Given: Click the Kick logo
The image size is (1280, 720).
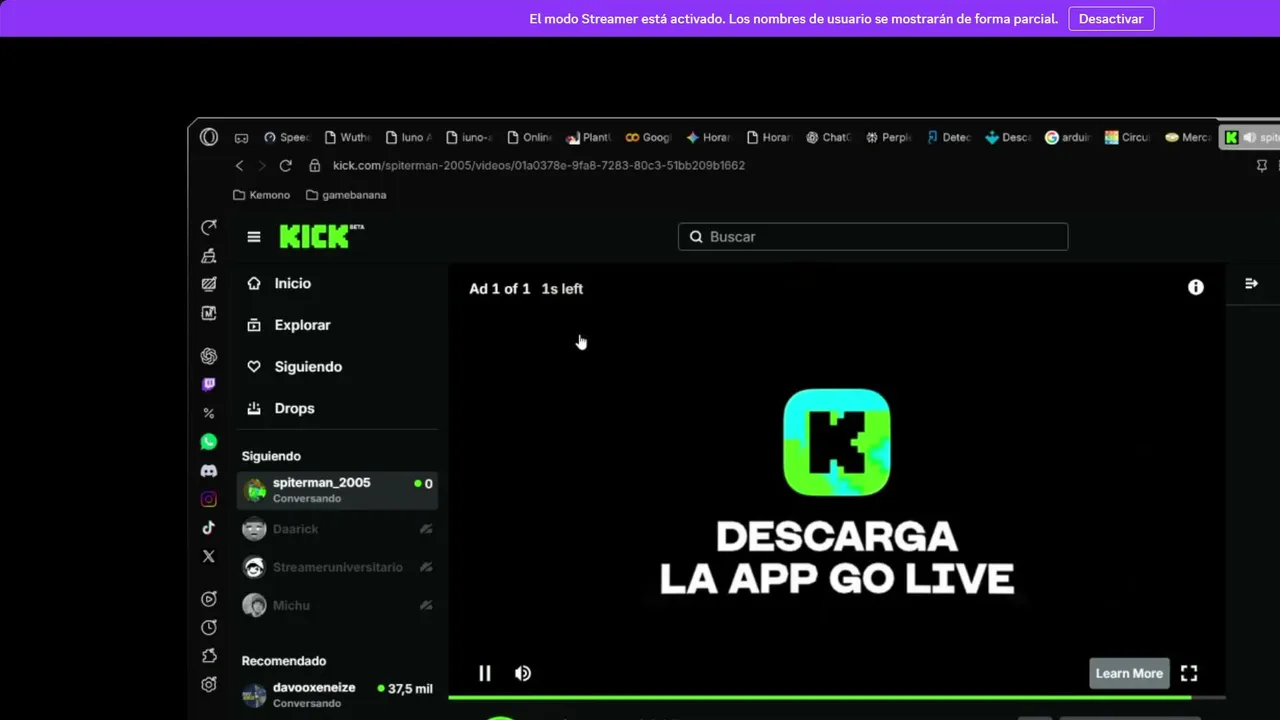Looking at the screenshot, I should (321, 236).
